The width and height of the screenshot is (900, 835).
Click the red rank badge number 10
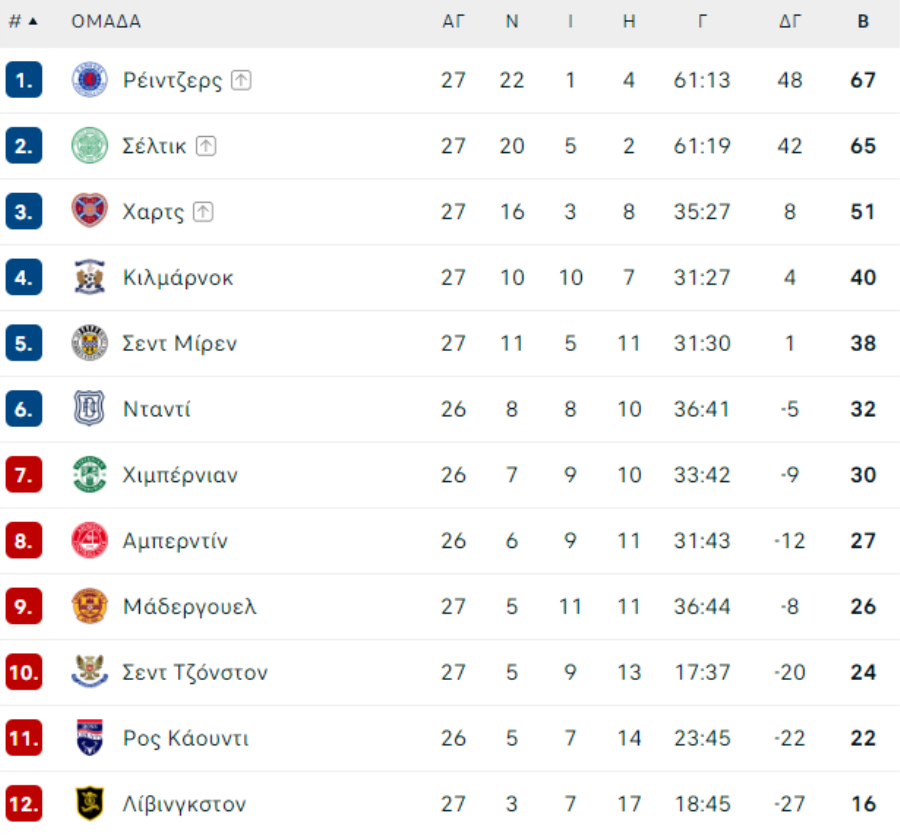click(24, 672)
